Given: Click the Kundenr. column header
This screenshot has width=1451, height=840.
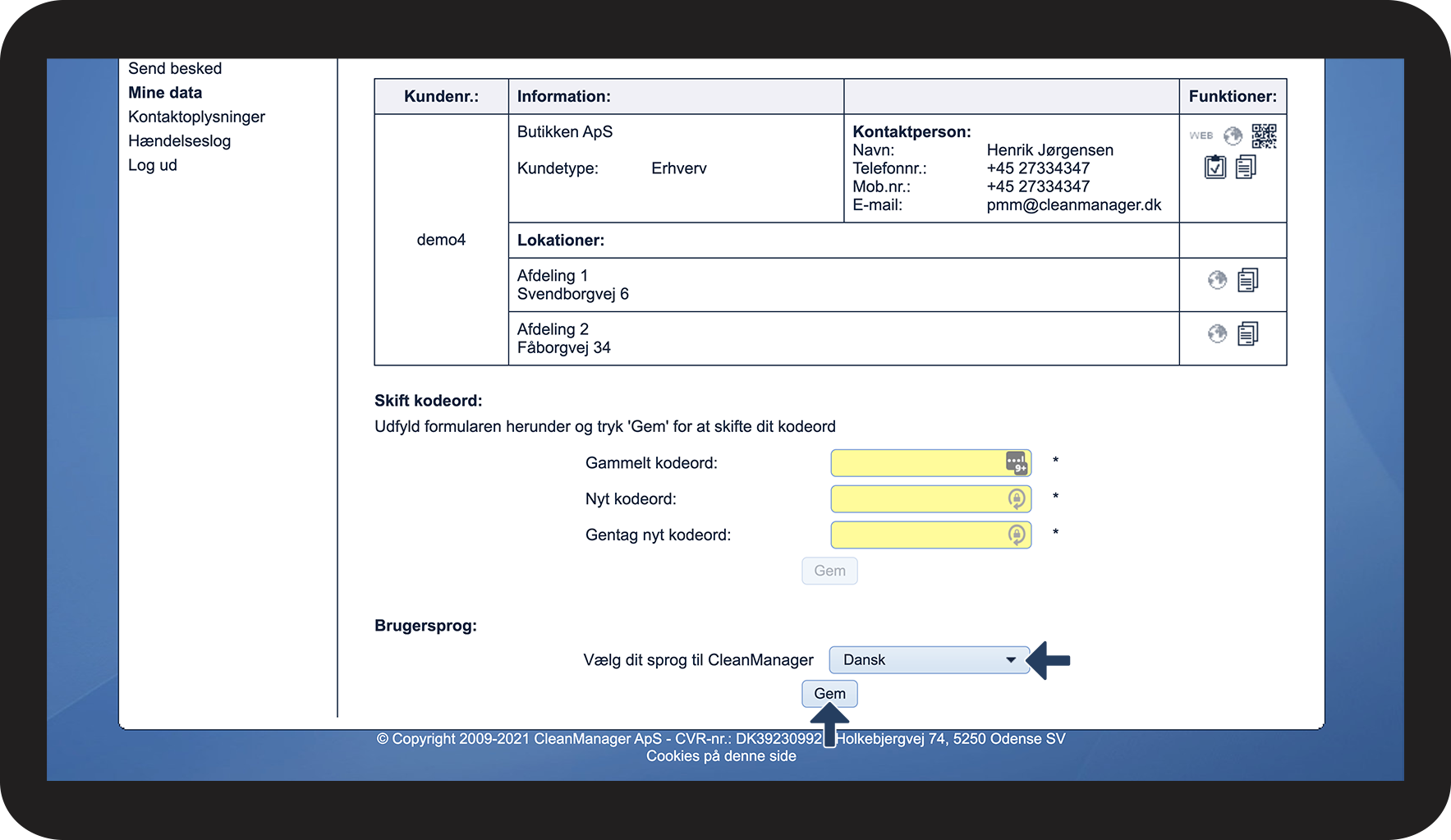Looking at the screenshot, I should pyautogui.click(x=441, y=96).
